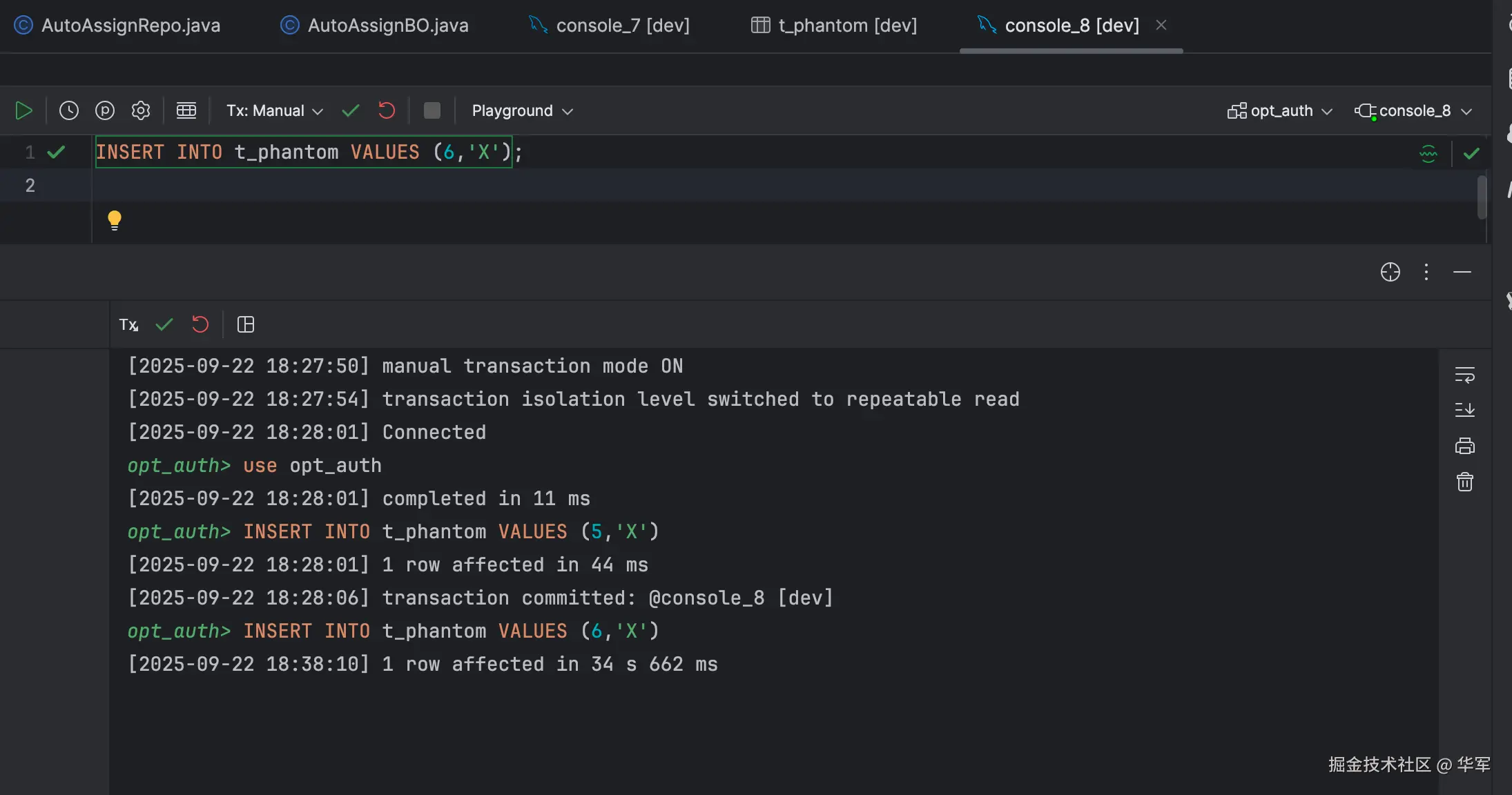
Task: Click the Explain Plan icon
Action: pos(104,110)
